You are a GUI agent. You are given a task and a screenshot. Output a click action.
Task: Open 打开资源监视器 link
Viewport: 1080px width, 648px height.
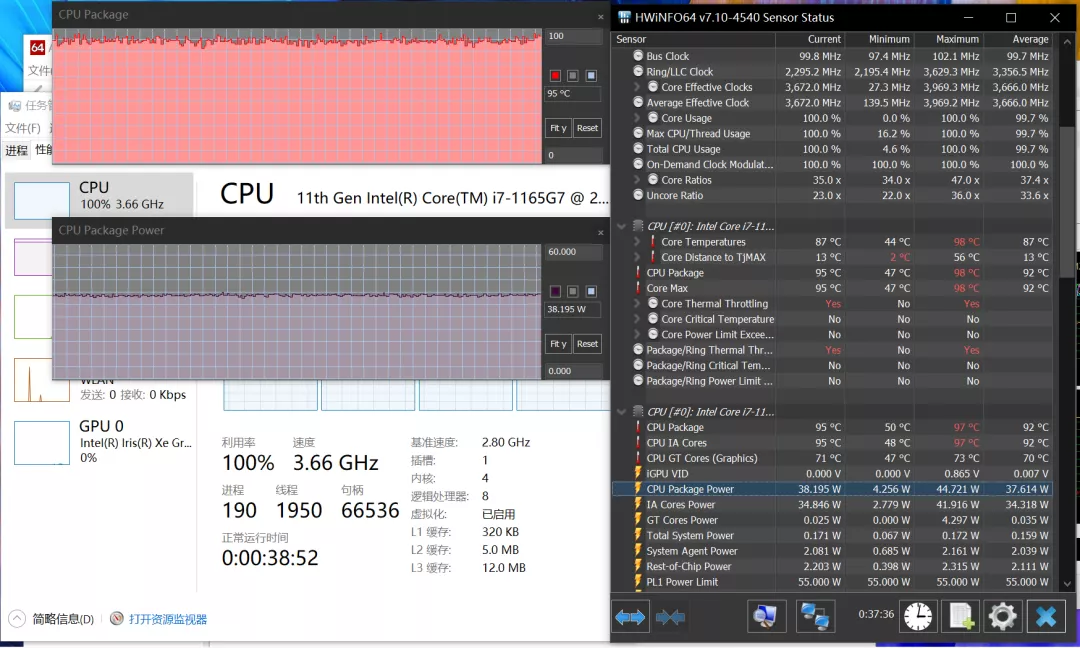point(168,619)
